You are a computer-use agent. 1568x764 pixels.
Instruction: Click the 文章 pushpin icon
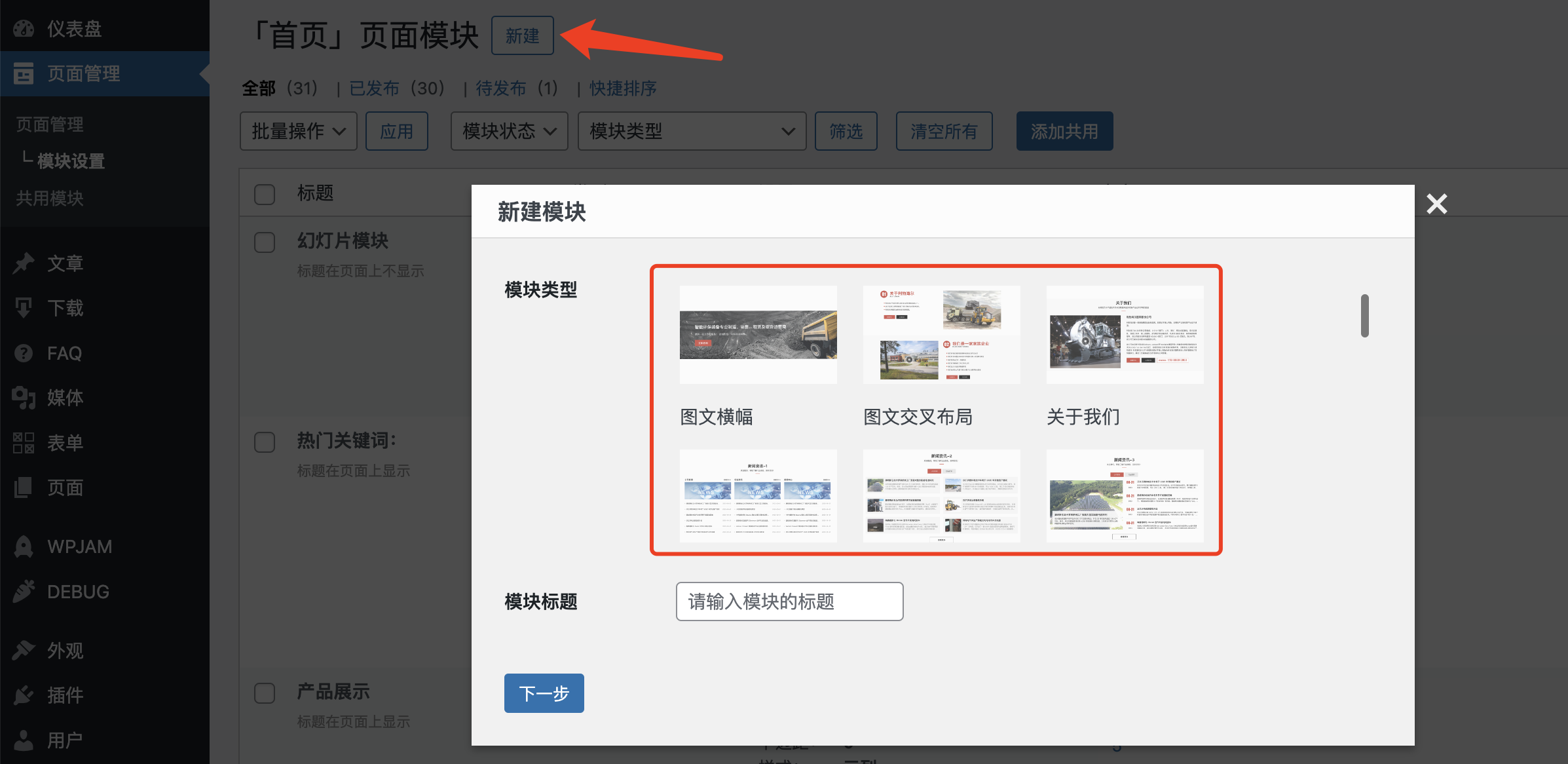point(24,263)
